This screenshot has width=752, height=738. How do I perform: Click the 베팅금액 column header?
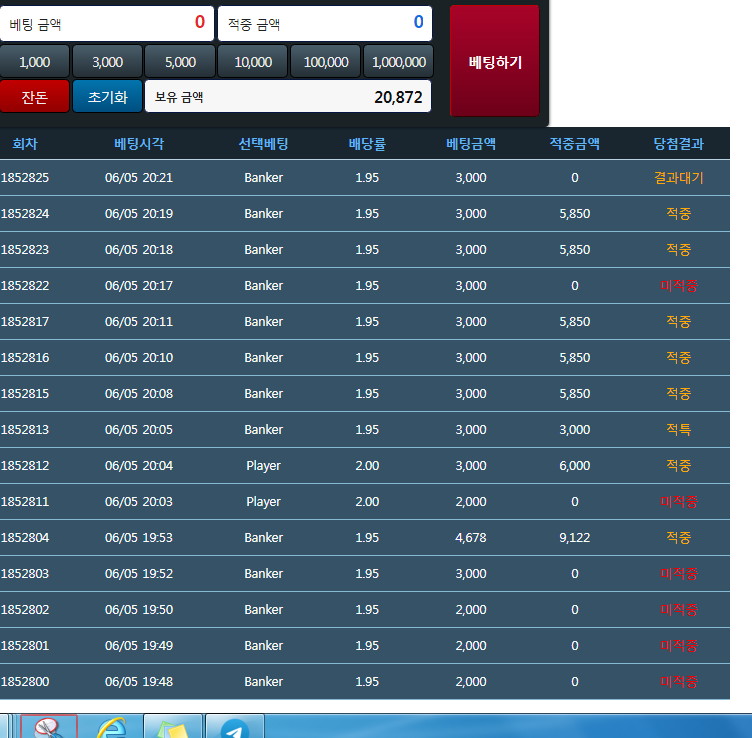[471, 143]
